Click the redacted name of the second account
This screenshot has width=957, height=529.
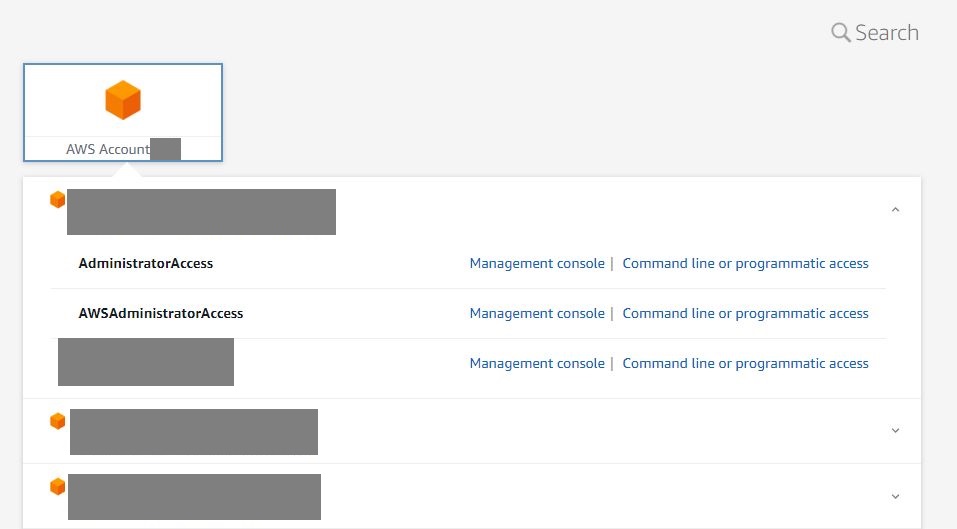[x=194, y=432]
